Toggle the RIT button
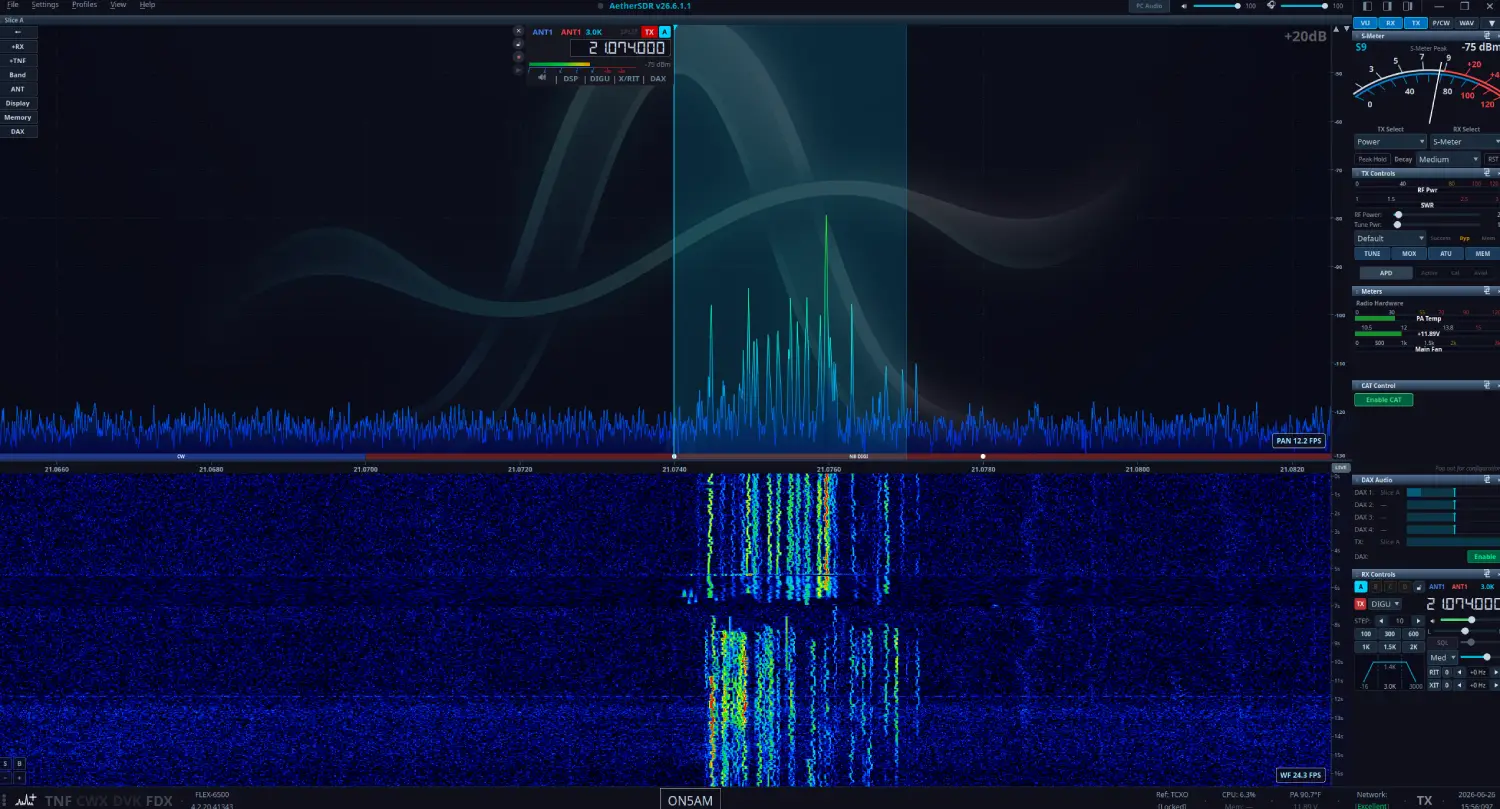Image resolution: width=1500 pixels, height=809 pixels. 1434,672
